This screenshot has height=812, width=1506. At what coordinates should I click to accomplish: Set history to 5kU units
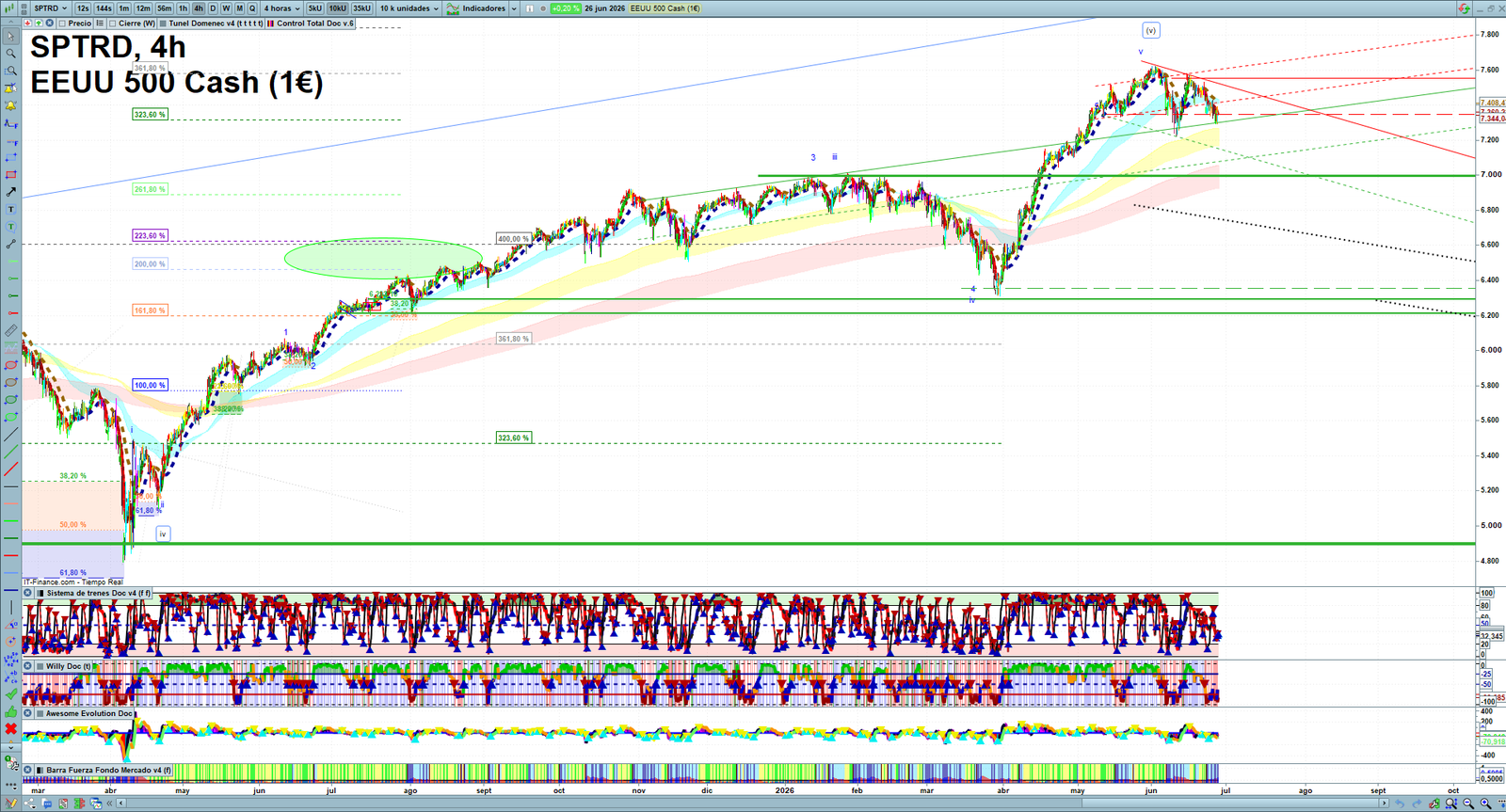314,8
